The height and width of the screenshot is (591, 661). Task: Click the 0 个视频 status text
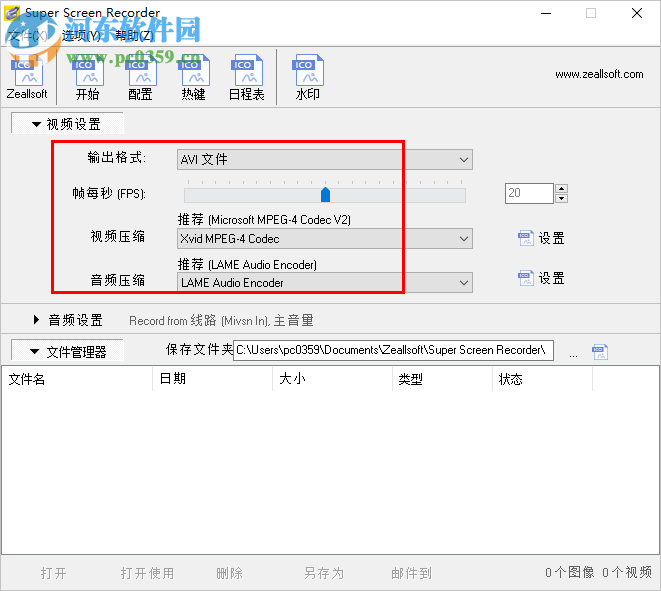click(627, 572)
